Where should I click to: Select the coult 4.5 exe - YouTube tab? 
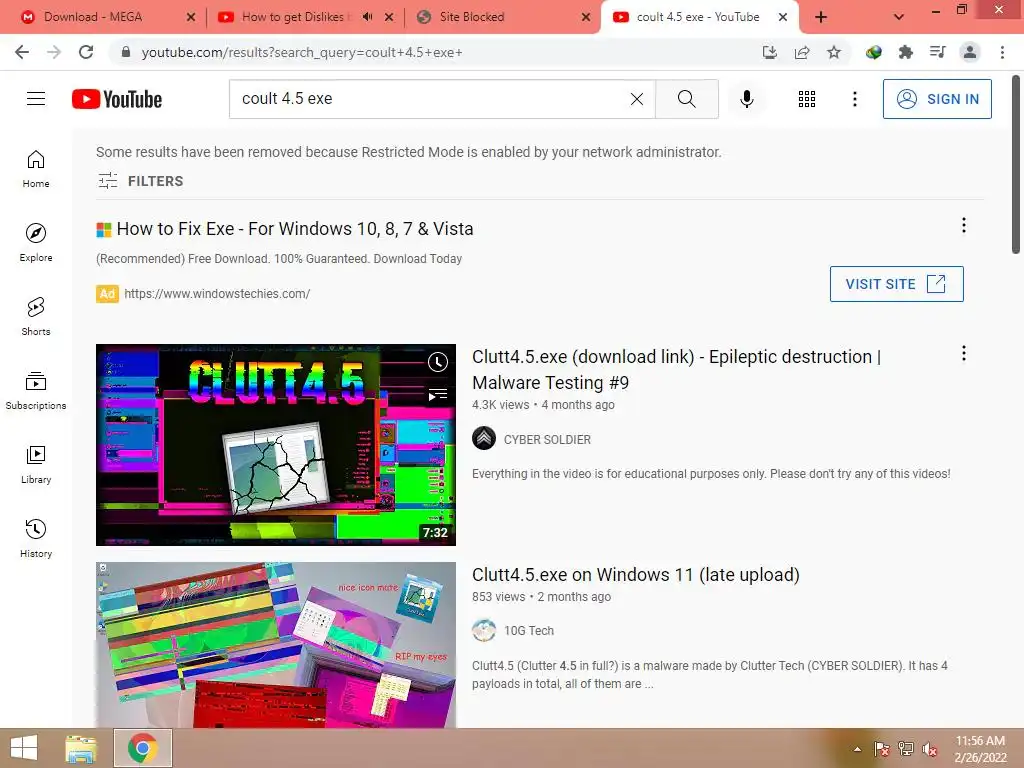click(x=697, y=17)
